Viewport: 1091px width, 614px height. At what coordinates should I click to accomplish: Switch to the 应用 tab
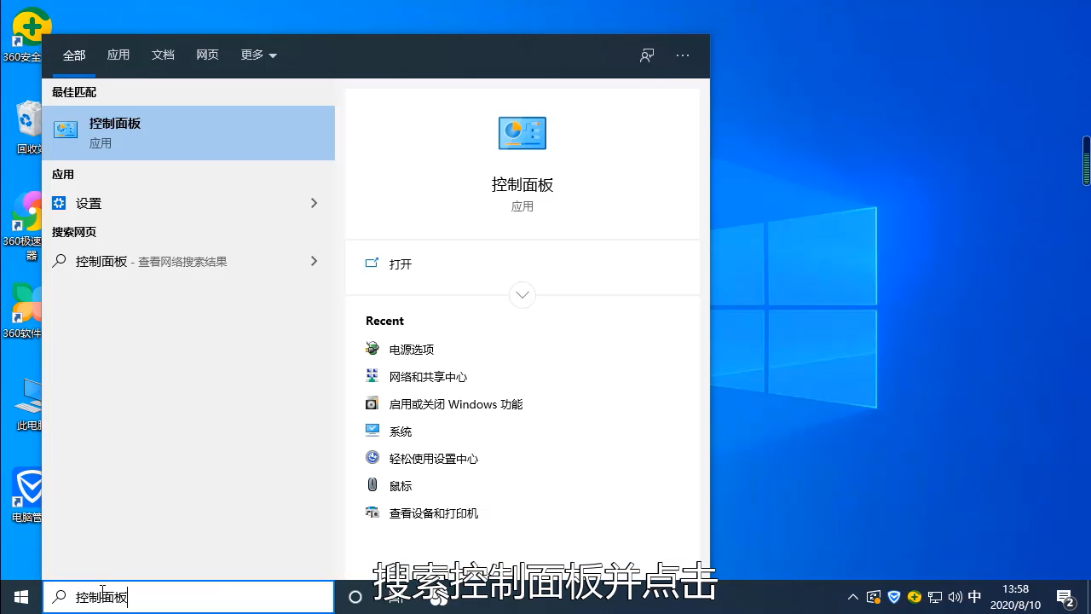tap(118, 55)
